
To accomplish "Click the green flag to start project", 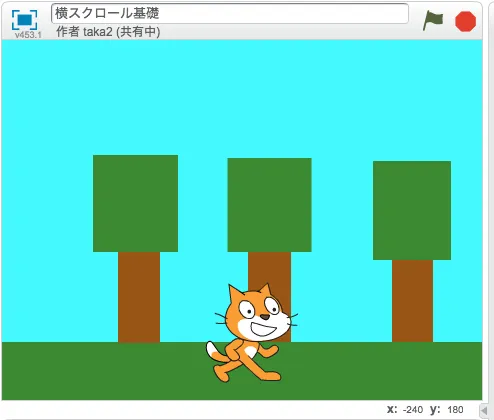I will [x=433, y=20].
